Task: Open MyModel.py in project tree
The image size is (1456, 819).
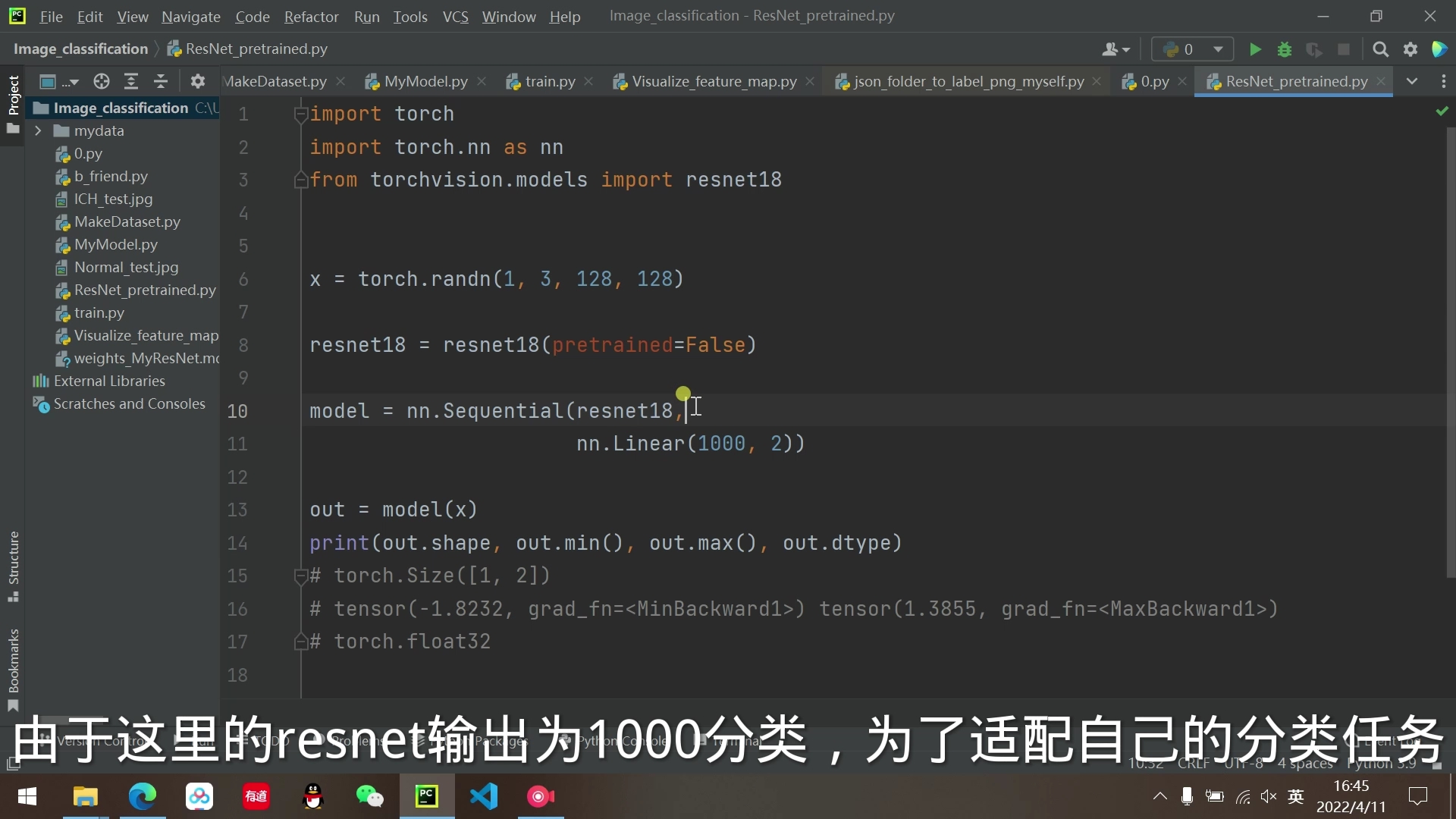Action: [115, 245]
